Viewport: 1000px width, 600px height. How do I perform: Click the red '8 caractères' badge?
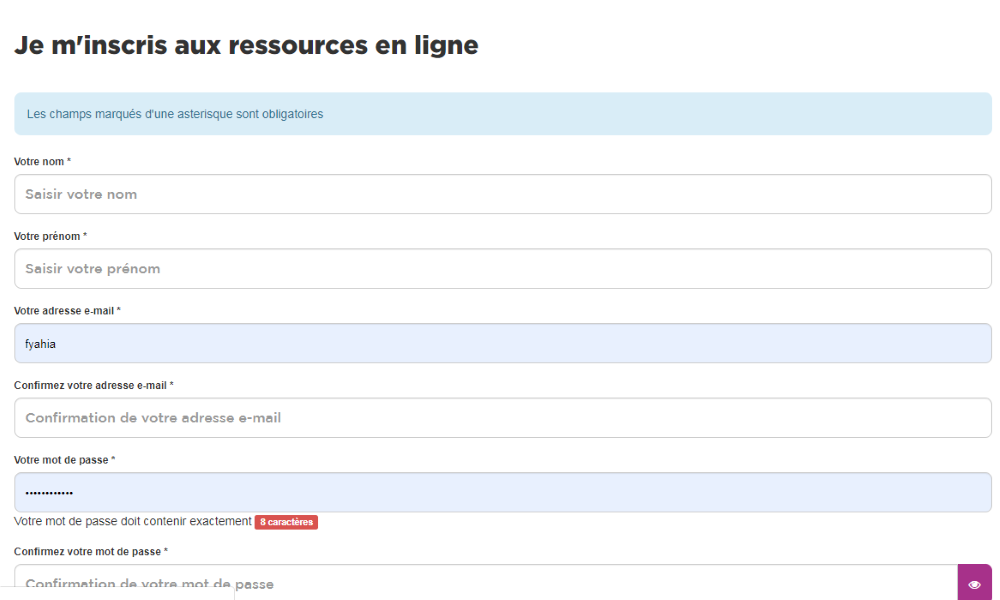pos(286,522)
